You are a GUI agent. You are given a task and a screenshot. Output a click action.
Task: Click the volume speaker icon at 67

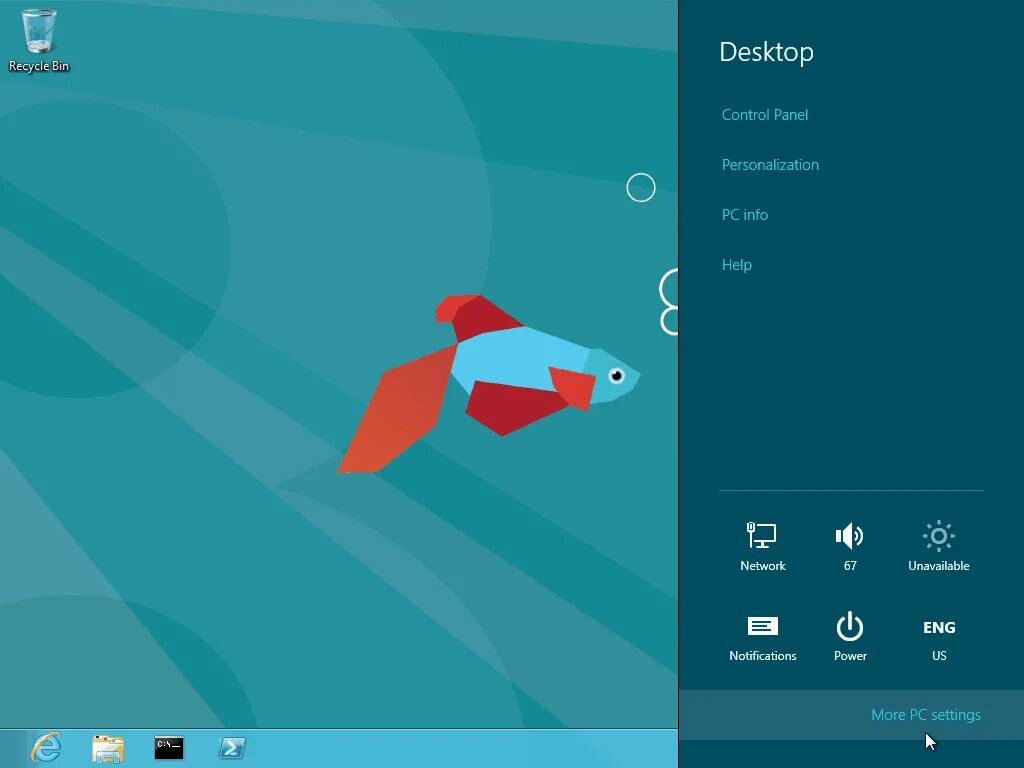(x=850, y=546)
